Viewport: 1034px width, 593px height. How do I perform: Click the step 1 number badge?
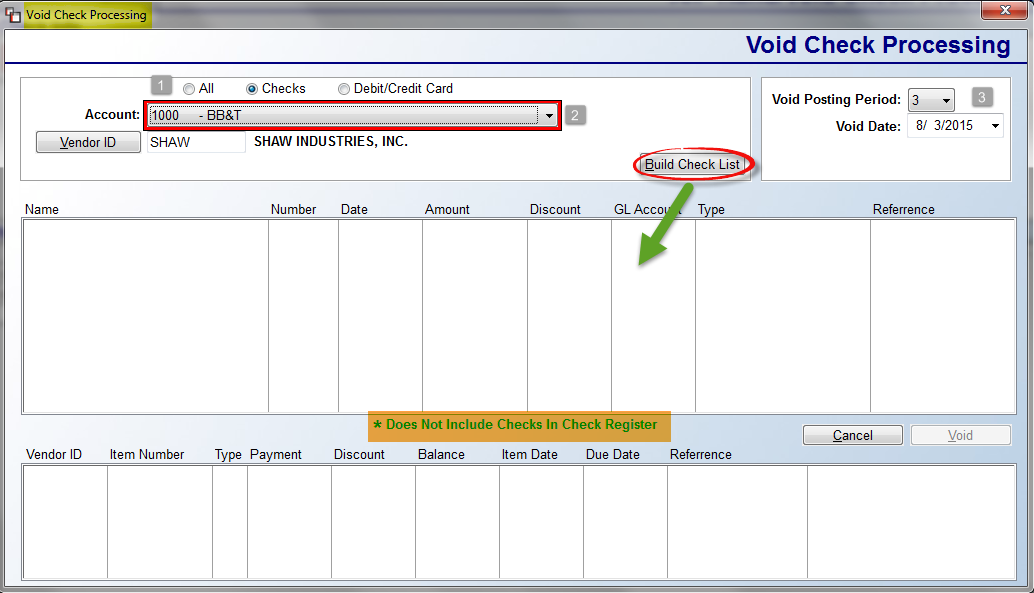[x=162, y=86]
